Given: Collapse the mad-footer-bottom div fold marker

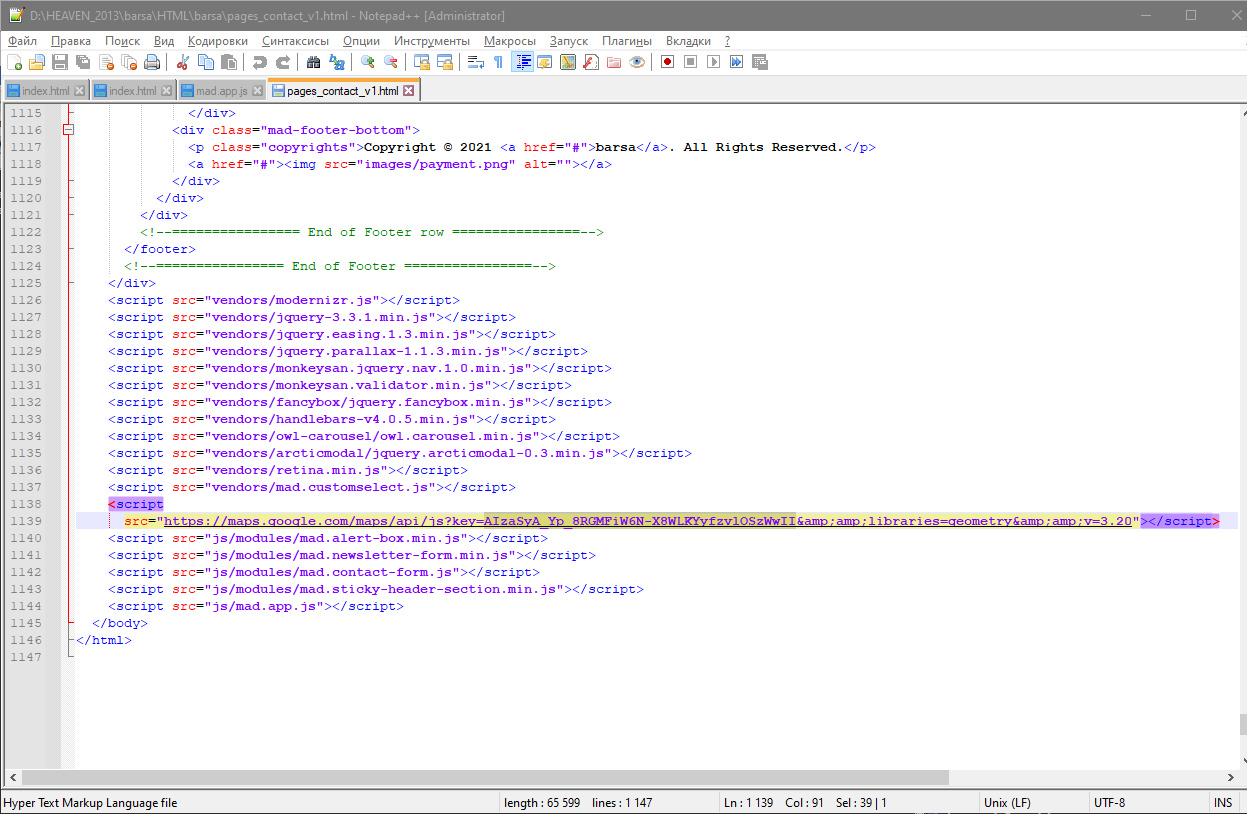Looking at the screenshot, I should tap(69, 130).
